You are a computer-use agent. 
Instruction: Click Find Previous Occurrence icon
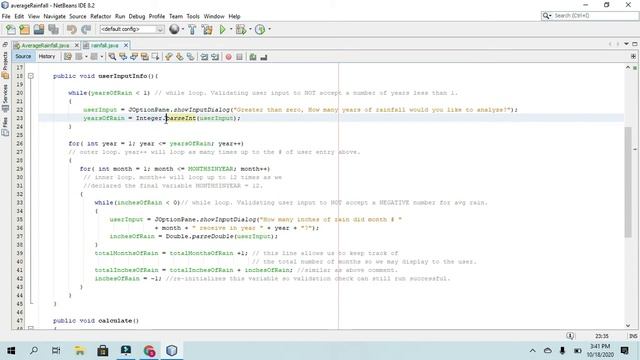click(x=123, y=57)
